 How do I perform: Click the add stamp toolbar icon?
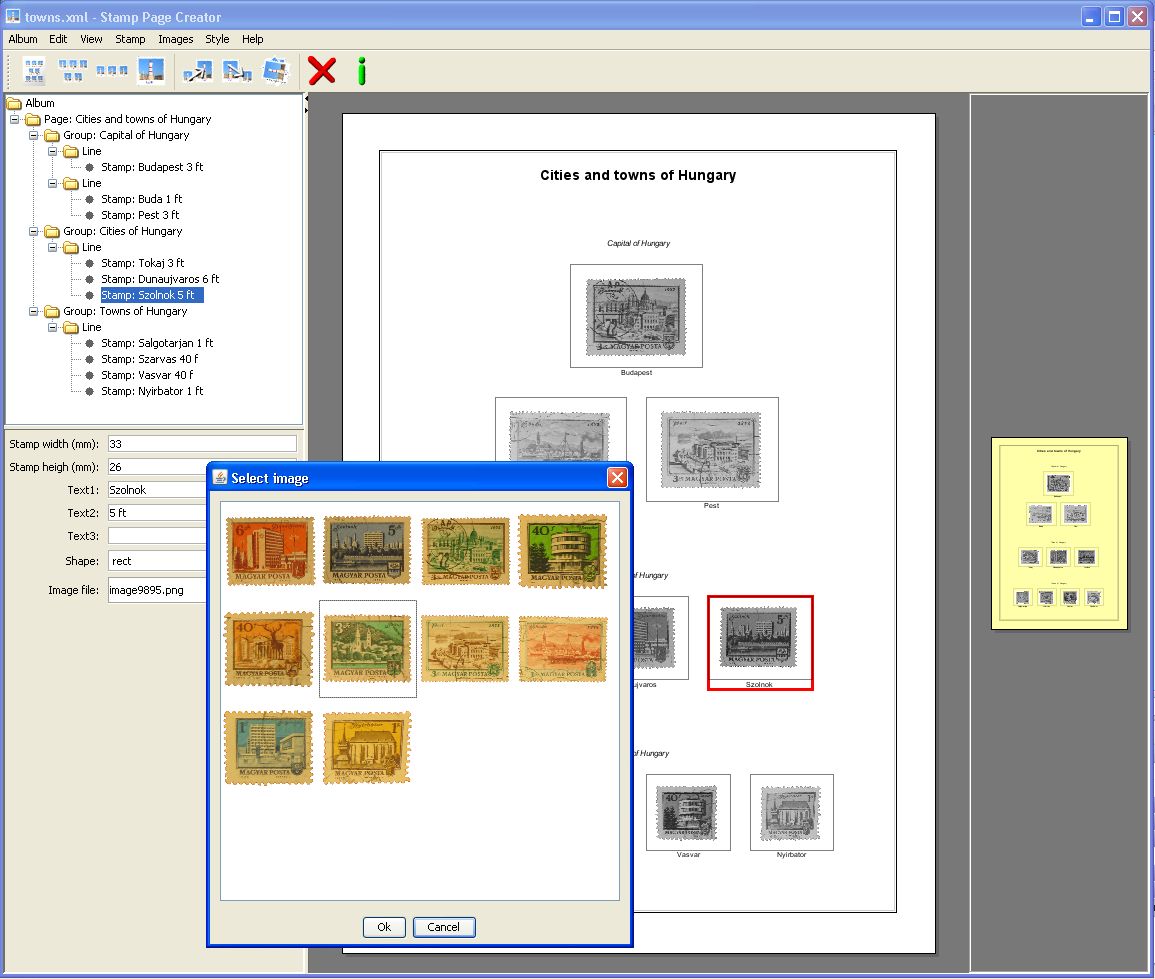tap(152, 71)
